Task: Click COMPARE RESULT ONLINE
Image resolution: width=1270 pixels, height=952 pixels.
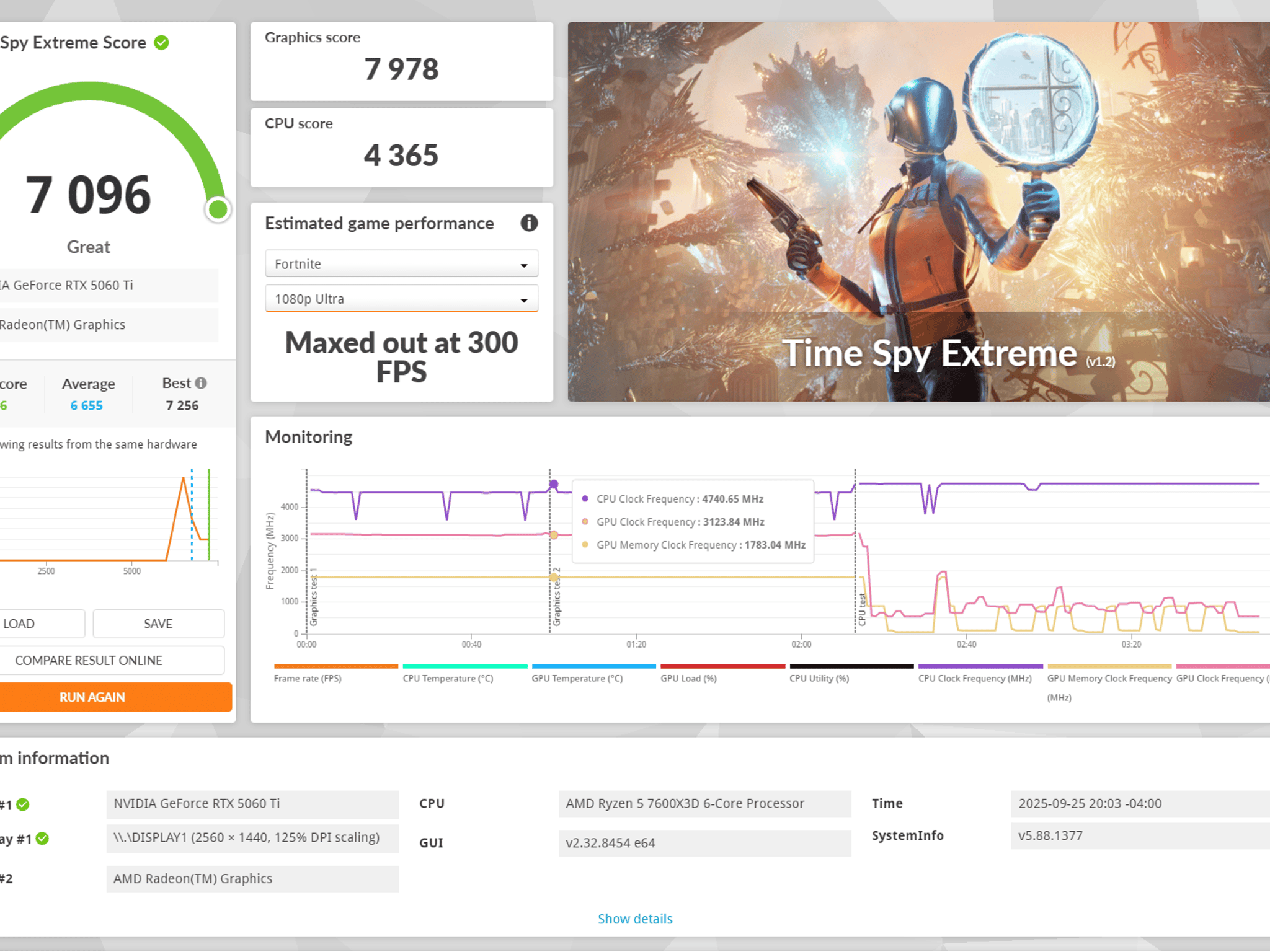Action: [x=112, y=661]
